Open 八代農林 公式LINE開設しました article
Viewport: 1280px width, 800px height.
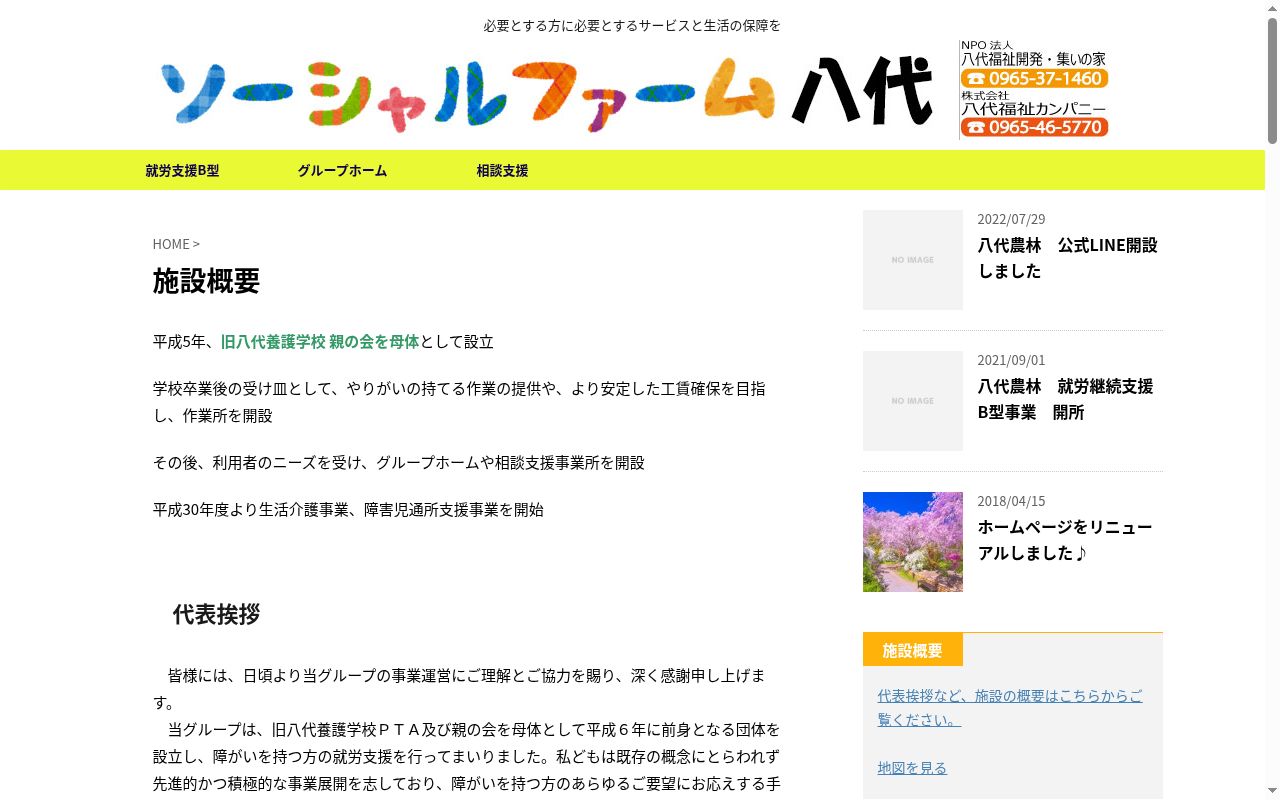pos(1067,258)
